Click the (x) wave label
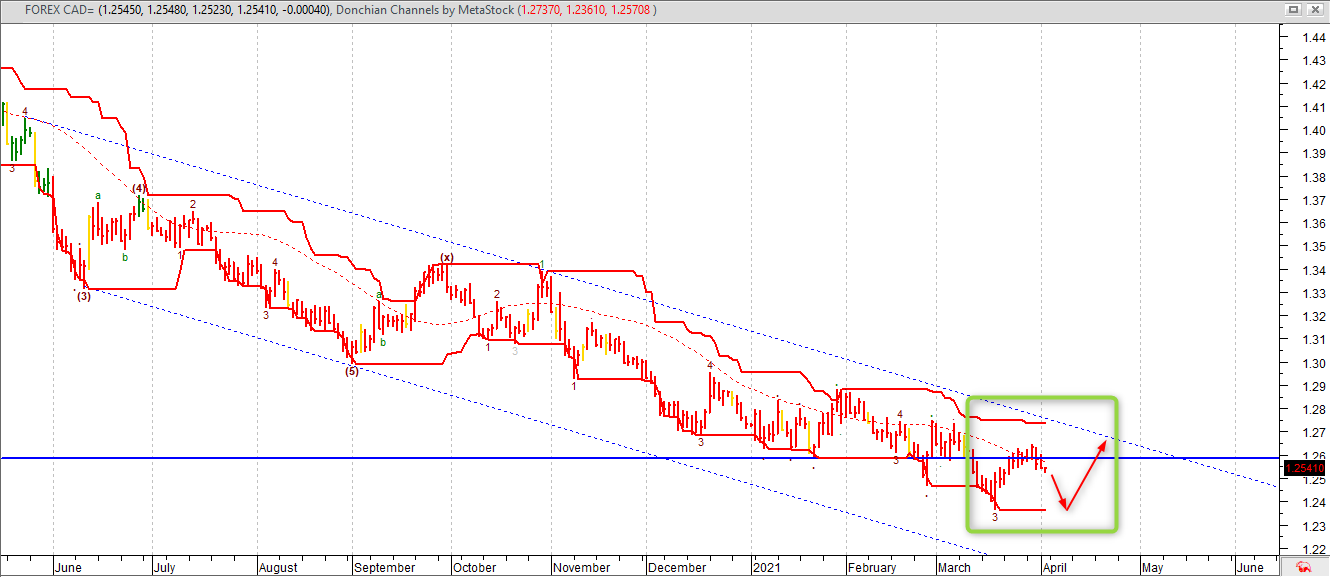1330x577 pixels. (447, 257)
